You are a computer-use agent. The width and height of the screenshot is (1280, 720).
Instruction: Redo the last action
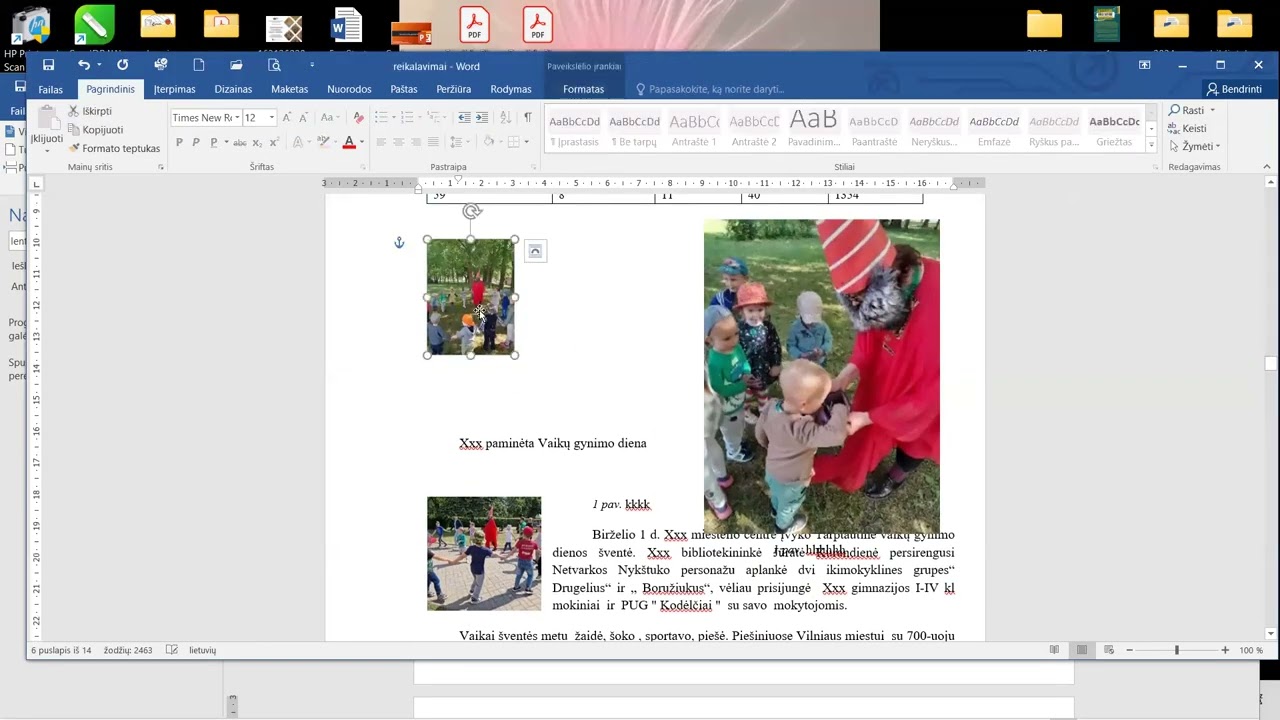click(122, 65)
